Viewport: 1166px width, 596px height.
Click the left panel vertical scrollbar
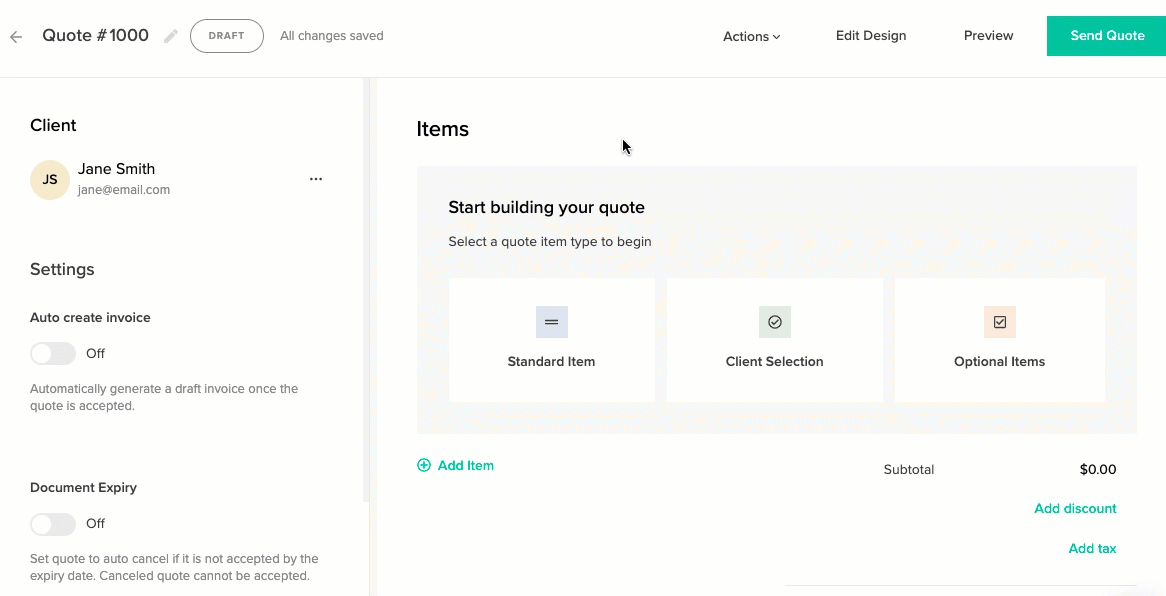tap(366, 290)
